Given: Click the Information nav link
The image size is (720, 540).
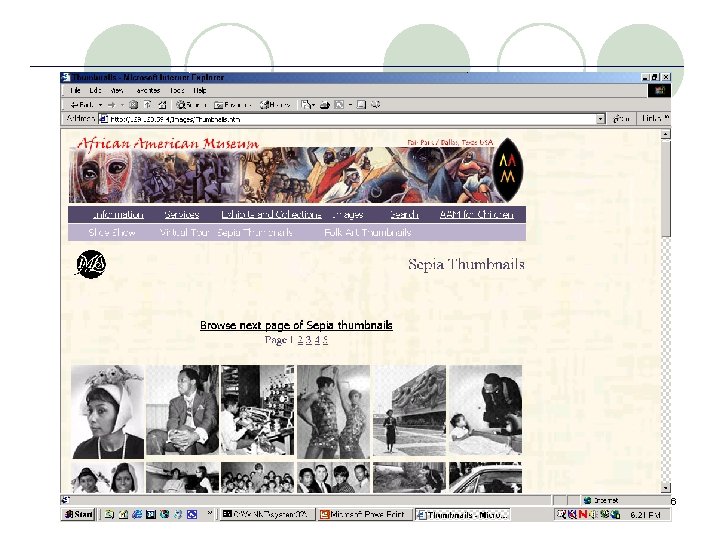Looking at the screenshot, I should (118, 214).
